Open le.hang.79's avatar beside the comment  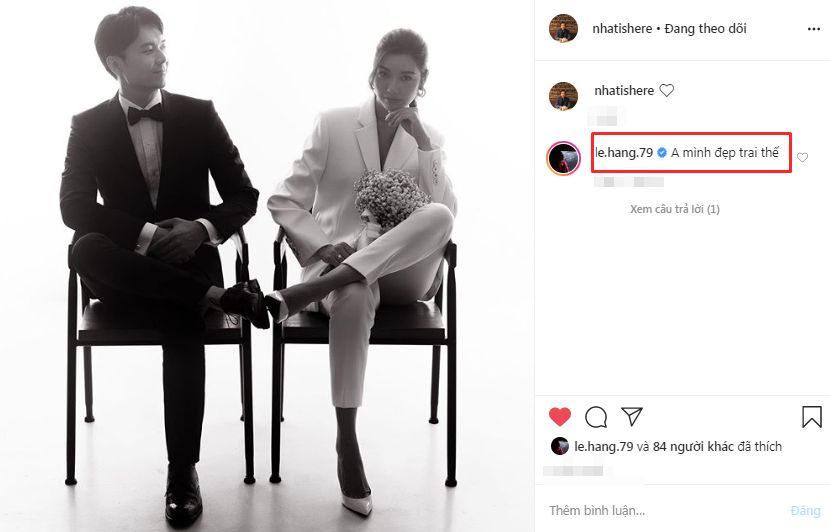563,157
